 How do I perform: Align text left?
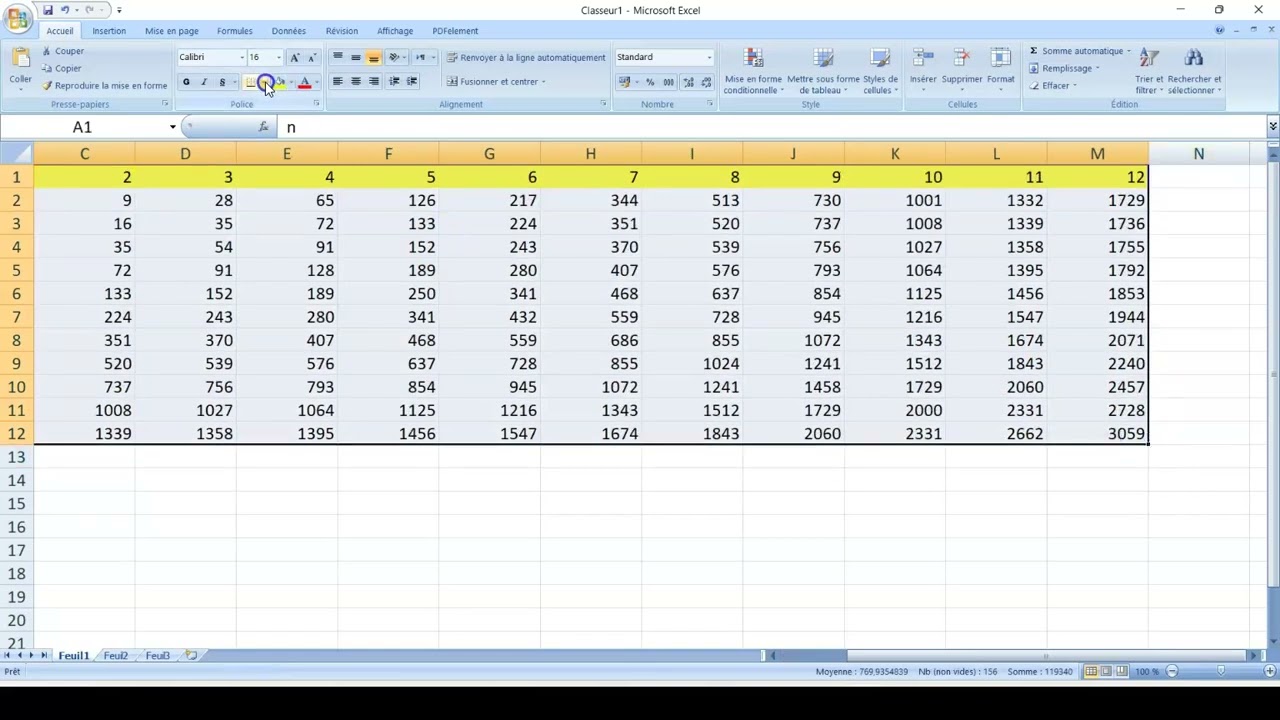[338, 82]
